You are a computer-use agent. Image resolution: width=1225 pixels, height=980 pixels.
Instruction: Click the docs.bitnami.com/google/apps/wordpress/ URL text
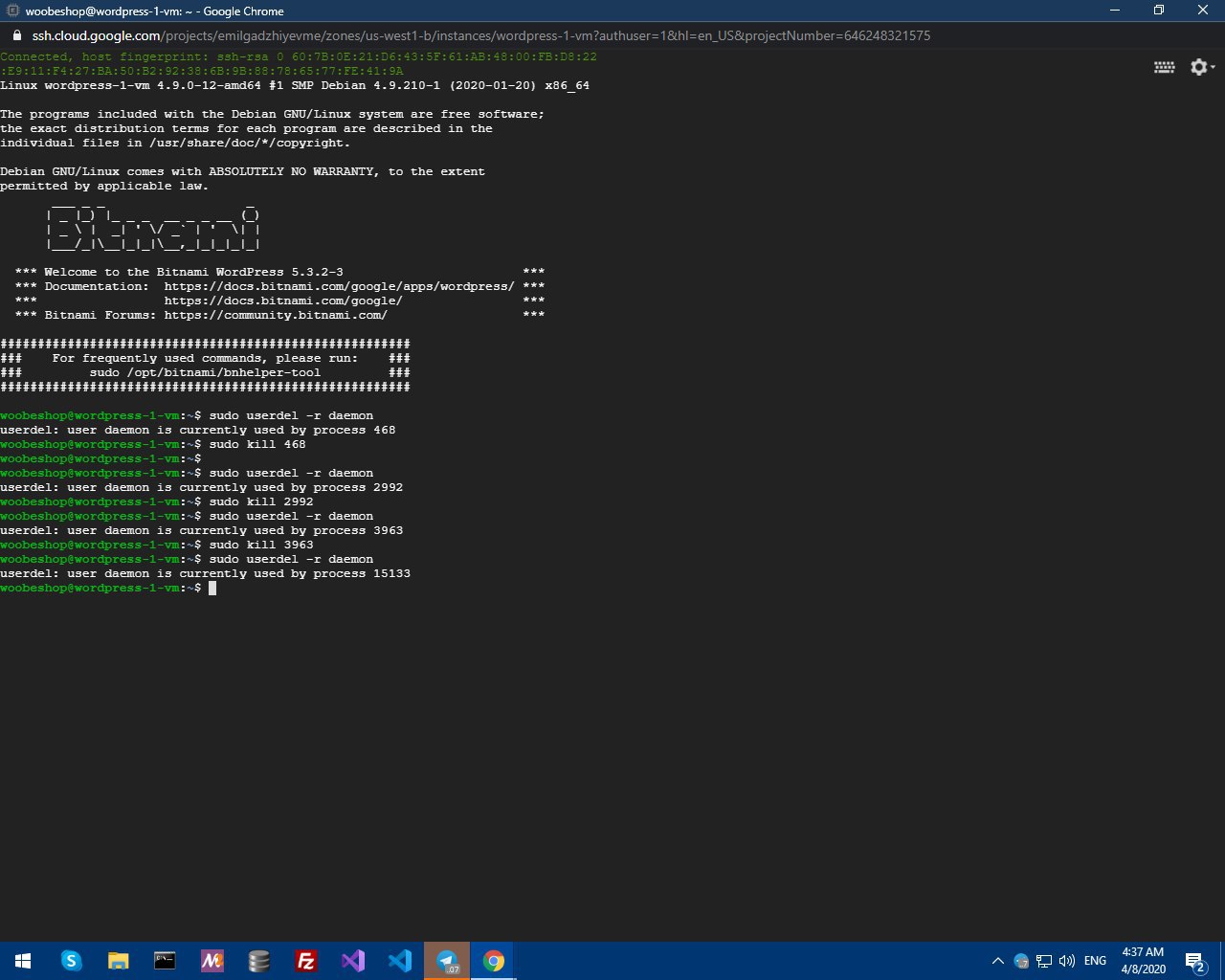coord(339,287)
